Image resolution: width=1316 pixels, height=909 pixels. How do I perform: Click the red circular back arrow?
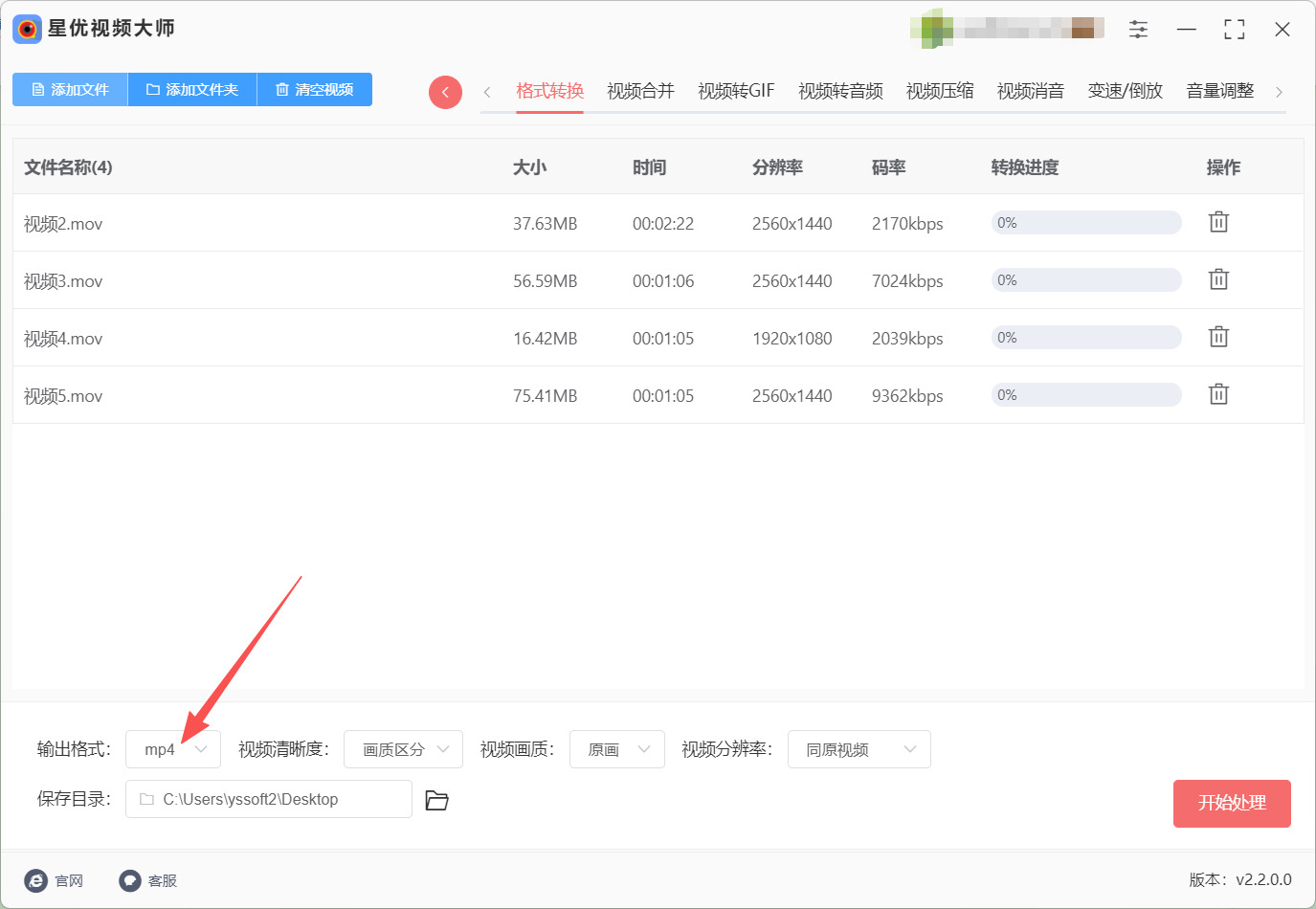coord(445,92)
